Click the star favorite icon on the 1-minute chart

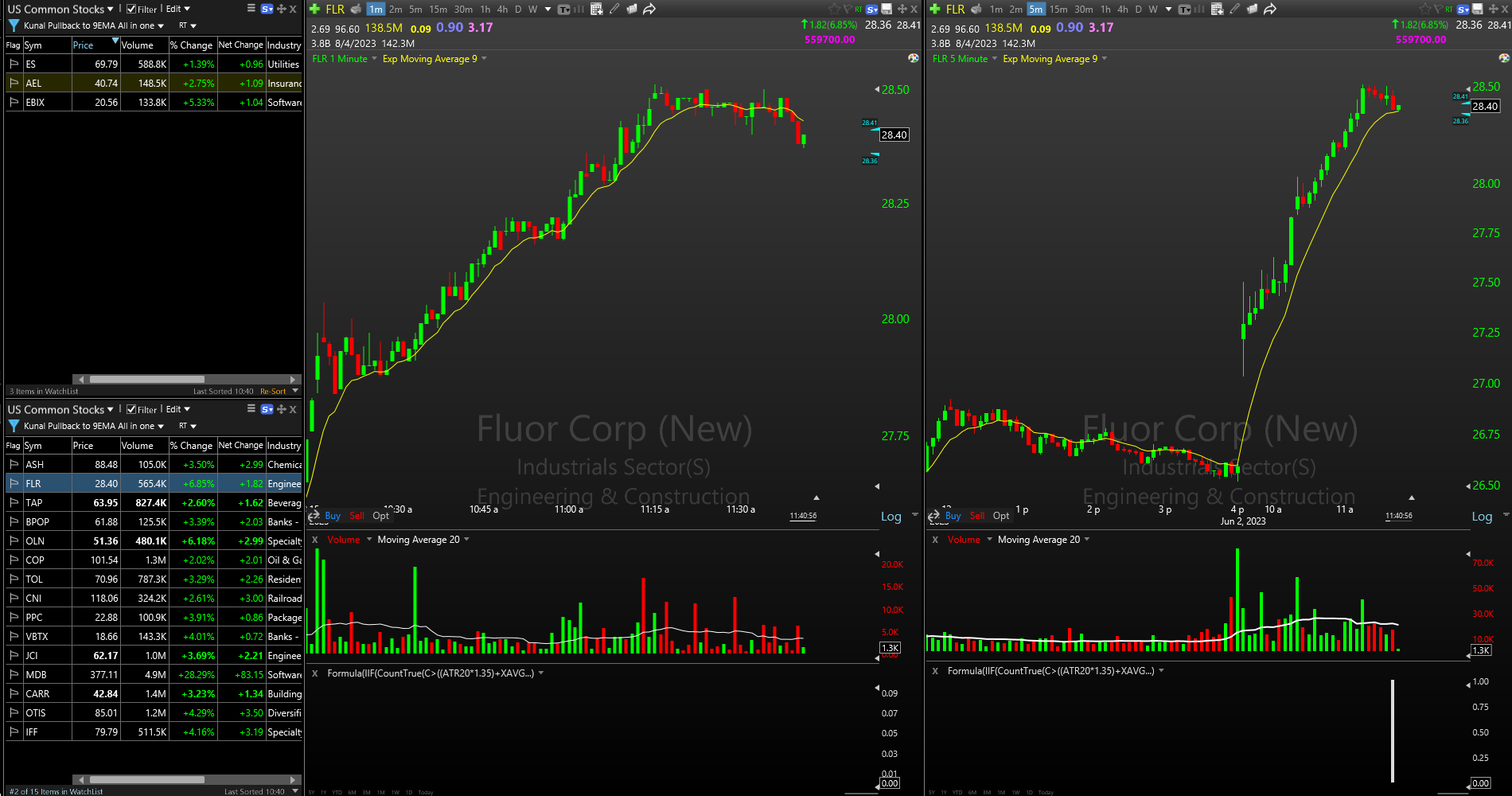[835, 8]
